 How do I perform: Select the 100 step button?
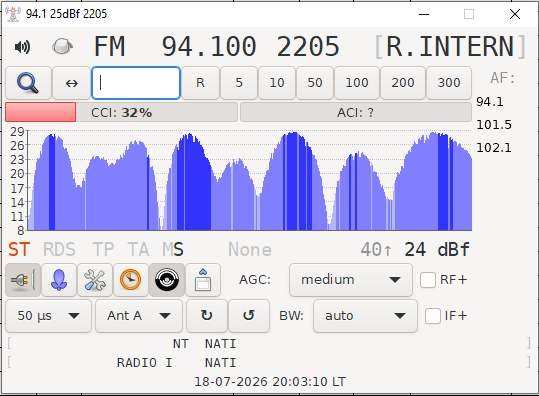pos(357,83)
